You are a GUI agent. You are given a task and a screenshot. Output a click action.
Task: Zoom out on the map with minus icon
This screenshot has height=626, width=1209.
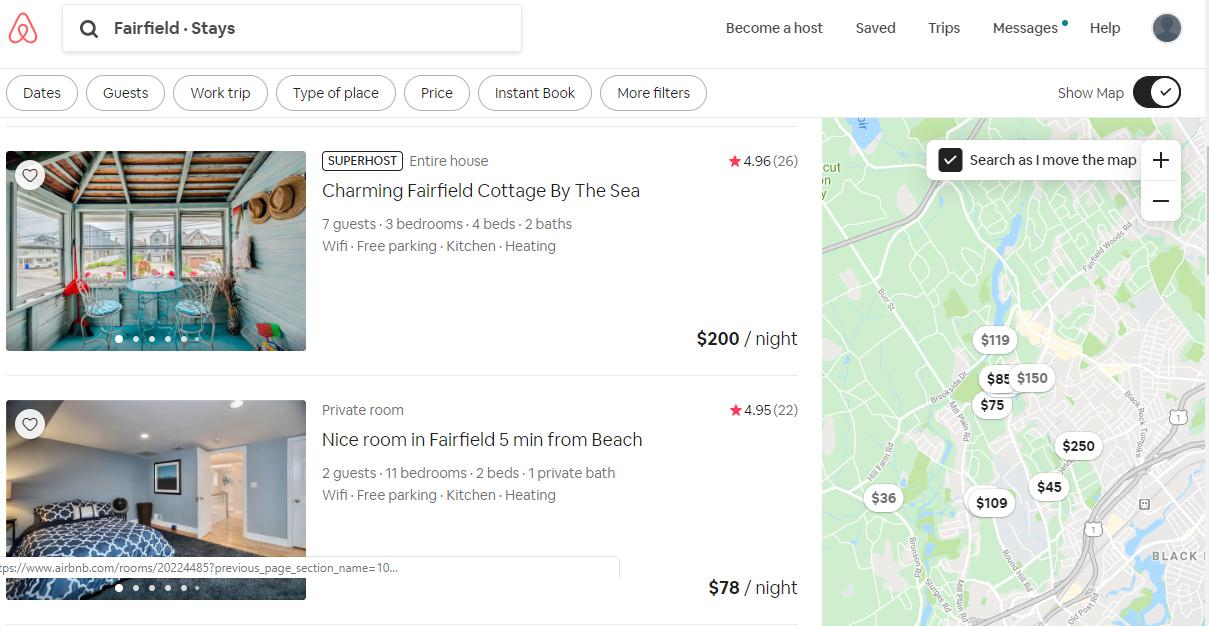1160,201
